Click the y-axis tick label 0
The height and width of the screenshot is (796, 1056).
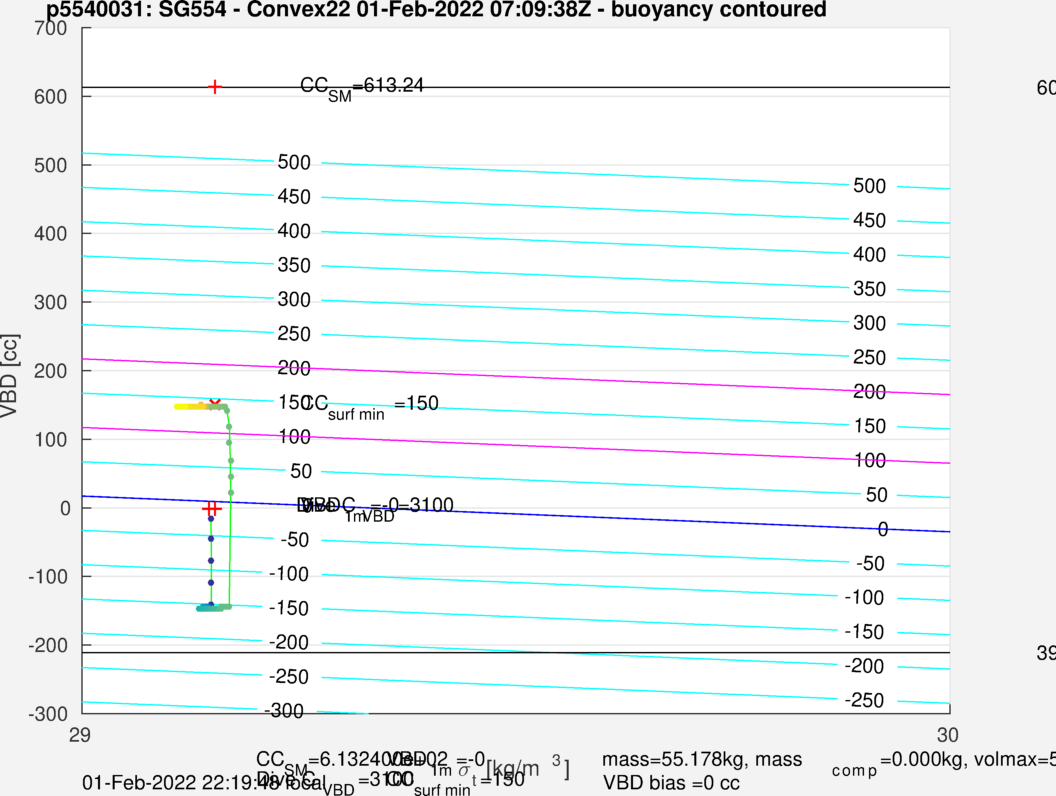65,508
